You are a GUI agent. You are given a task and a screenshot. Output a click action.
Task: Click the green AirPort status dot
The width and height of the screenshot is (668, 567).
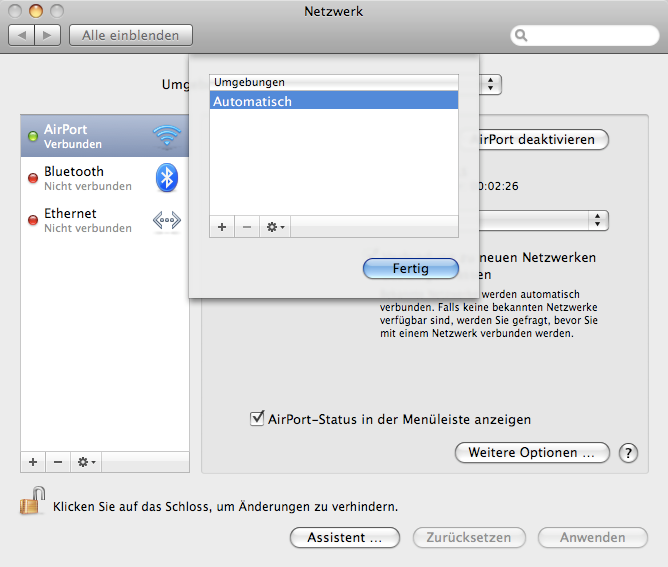point(33,136)
